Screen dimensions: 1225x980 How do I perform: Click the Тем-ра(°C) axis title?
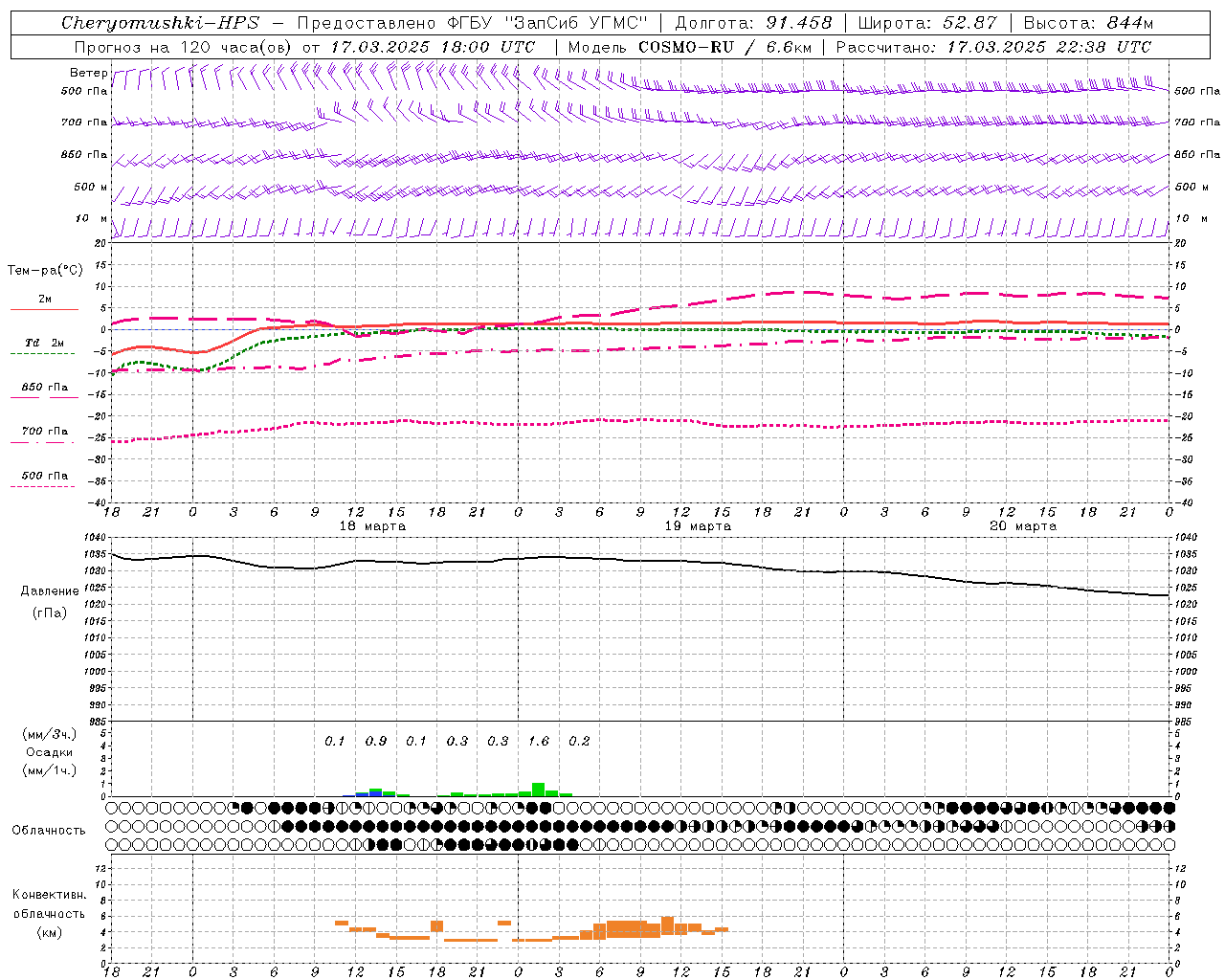point(45,271)
